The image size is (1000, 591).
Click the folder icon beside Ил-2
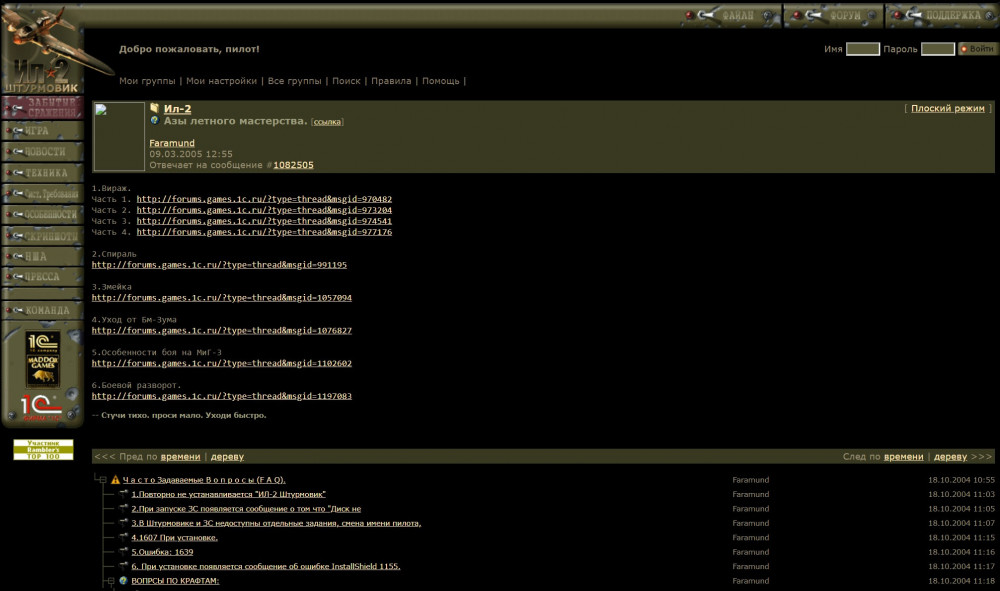pos(154,108)
